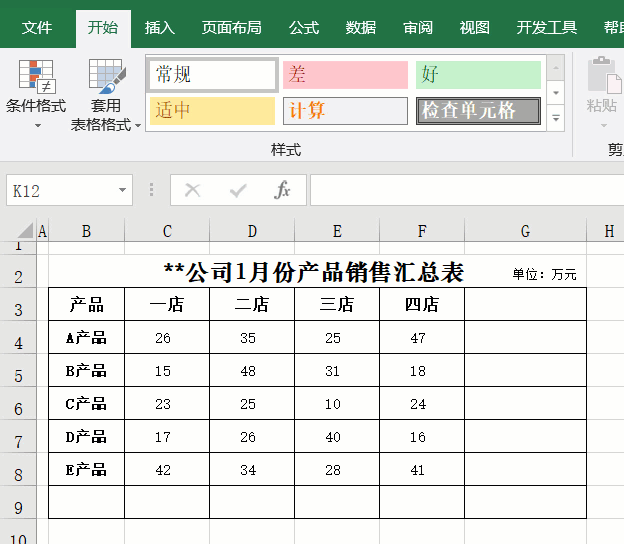Click the 单位：万元 cell
The height and width of the screenshot is (544, 624).
(x=544, y=274)
